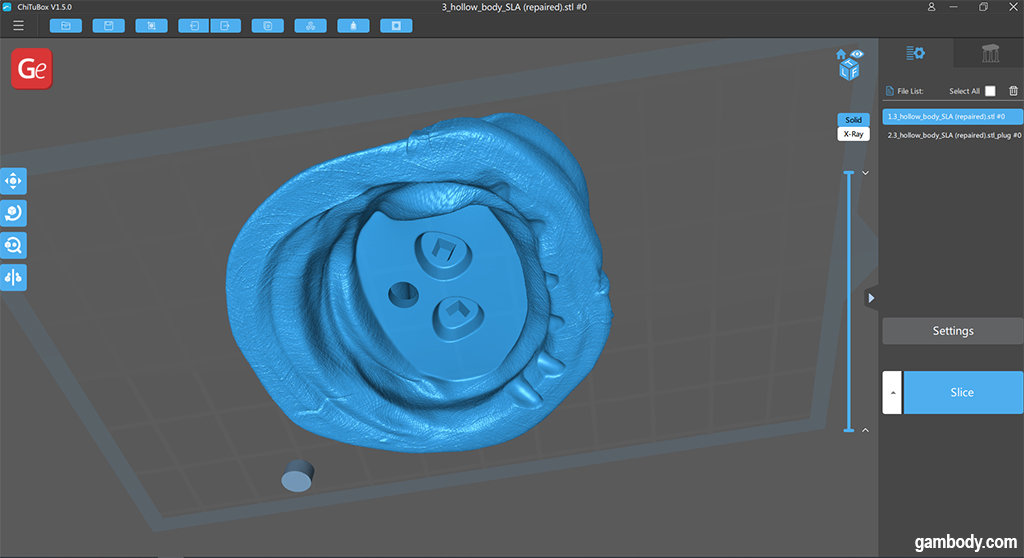
Task: Switch to X-Ray view mode
Action: coord(853,134)
